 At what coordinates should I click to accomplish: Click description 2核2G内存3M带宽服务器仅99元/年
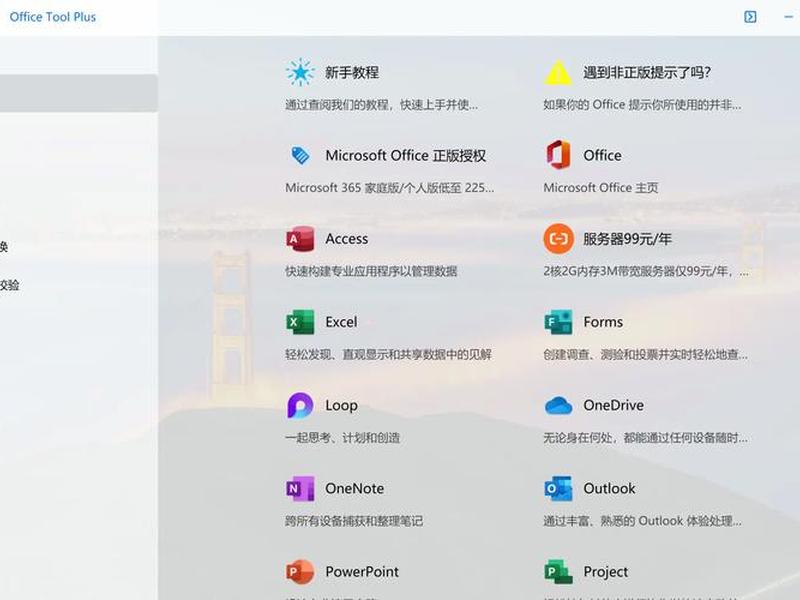(645, 271)
